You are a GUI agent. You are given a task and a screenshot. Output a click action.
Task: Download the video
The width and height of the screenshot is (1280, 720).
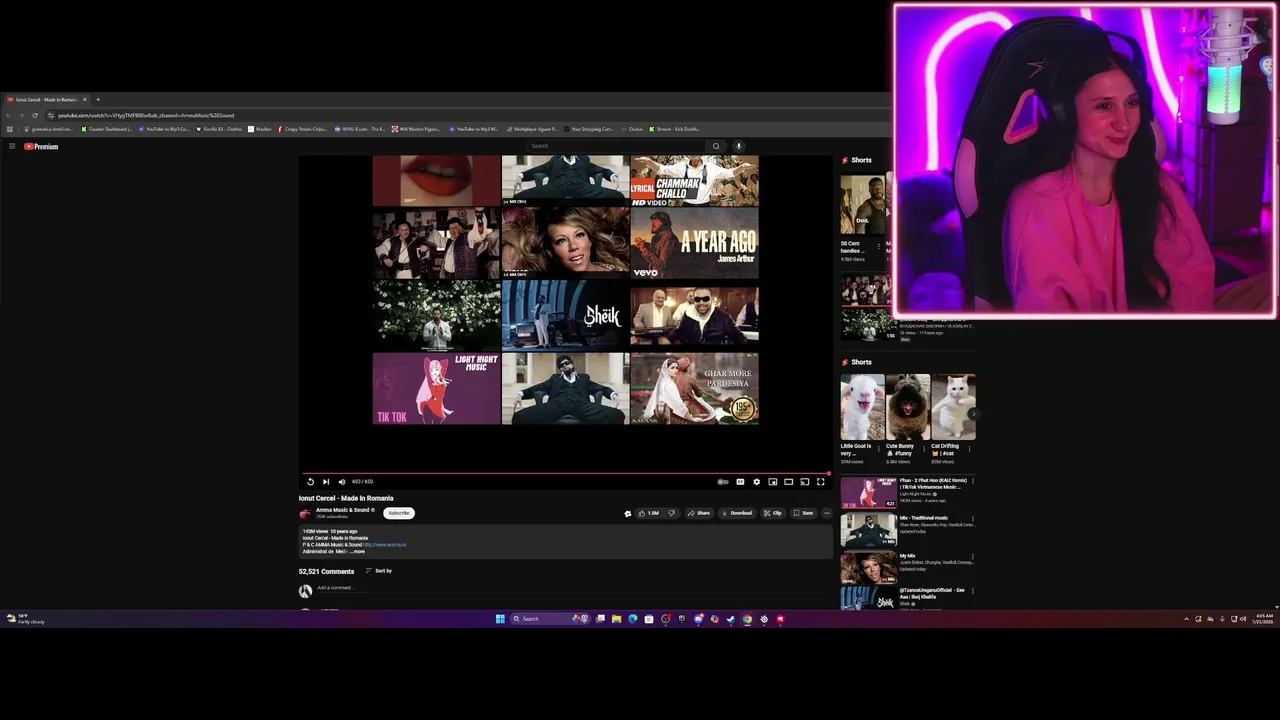(x=737, y=513)
